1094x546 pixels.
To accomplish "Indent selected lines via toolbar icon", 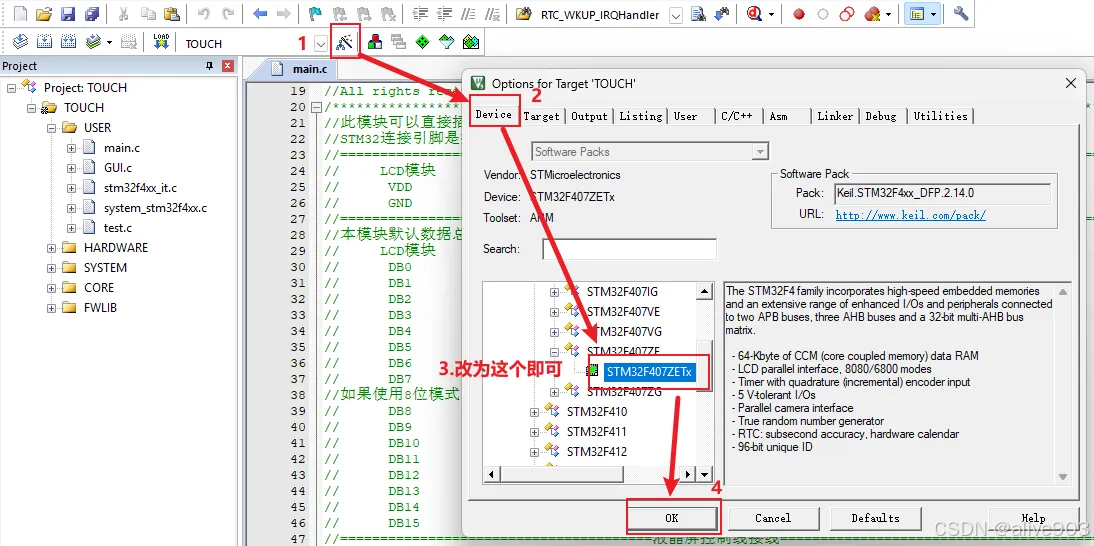I will (x=420, y=13).
